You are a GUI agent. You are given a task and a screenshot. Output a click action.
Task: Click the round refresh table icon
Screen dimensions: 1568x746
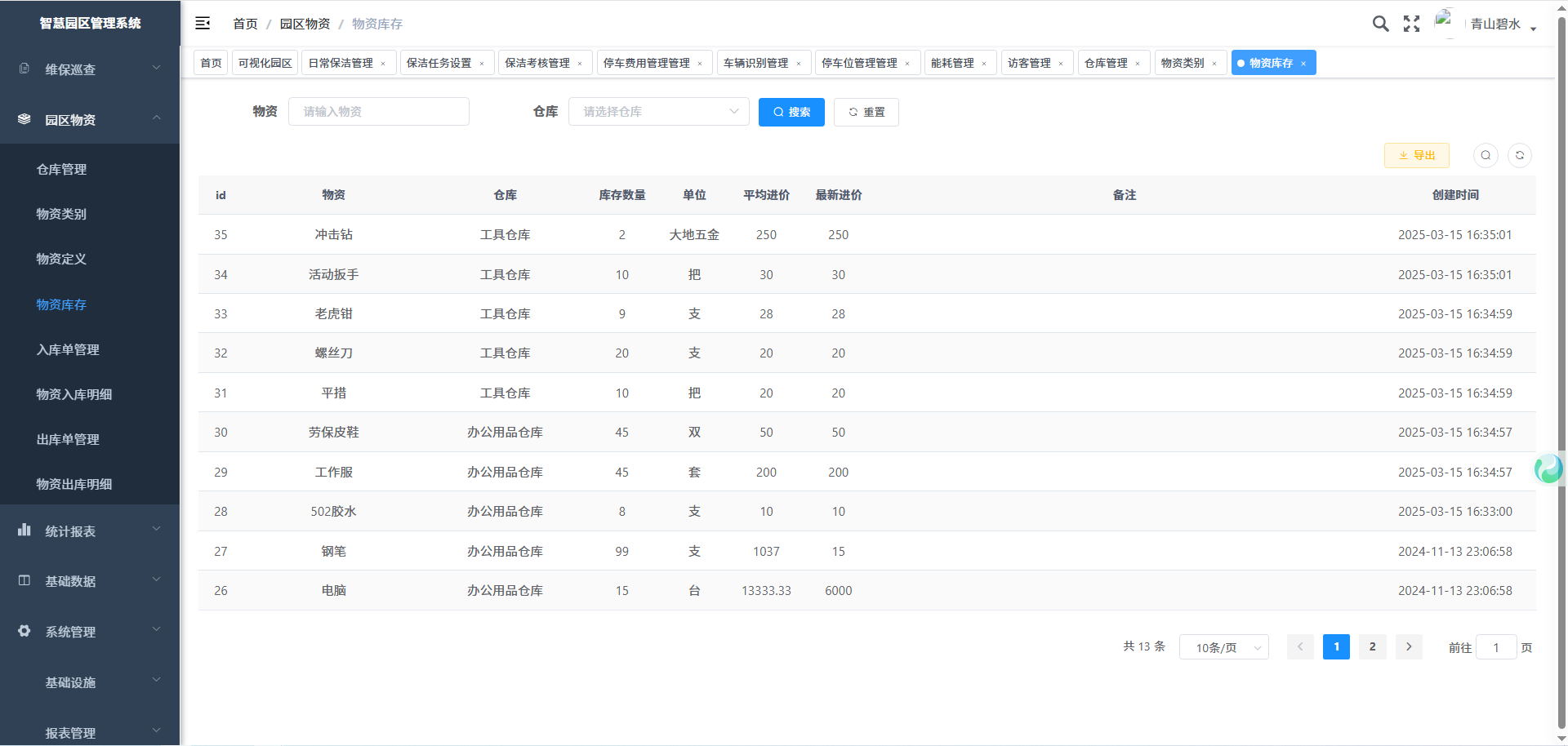pos(1519,155)
